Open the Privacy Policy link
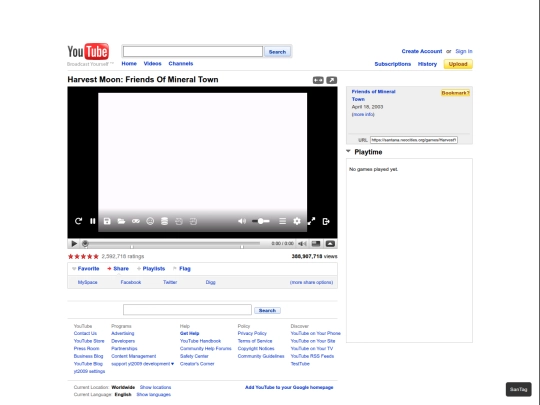Viewport: 540px width, 405px height. coord(252,334)
